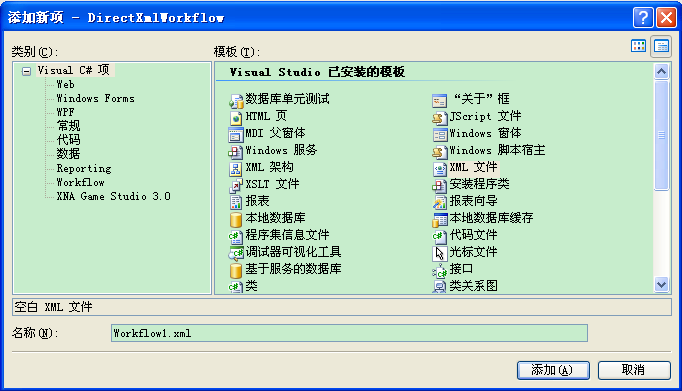The image size is (682, 391).
Task: Switch to large icons view
Action: pos(639,46)
